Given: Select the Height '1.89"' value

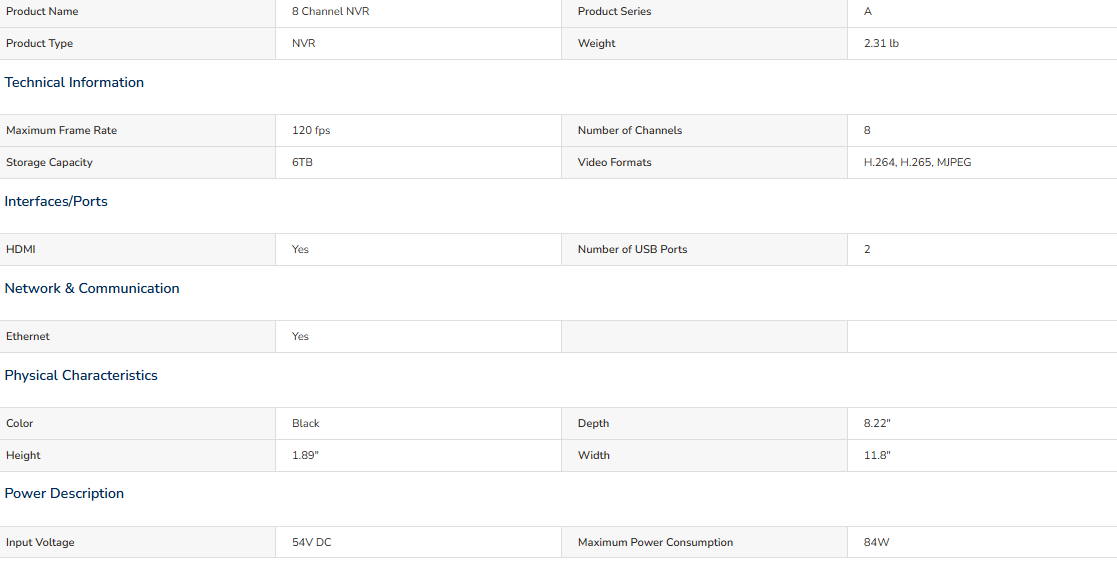Looking at the screenshot, I should pos(305,455).
